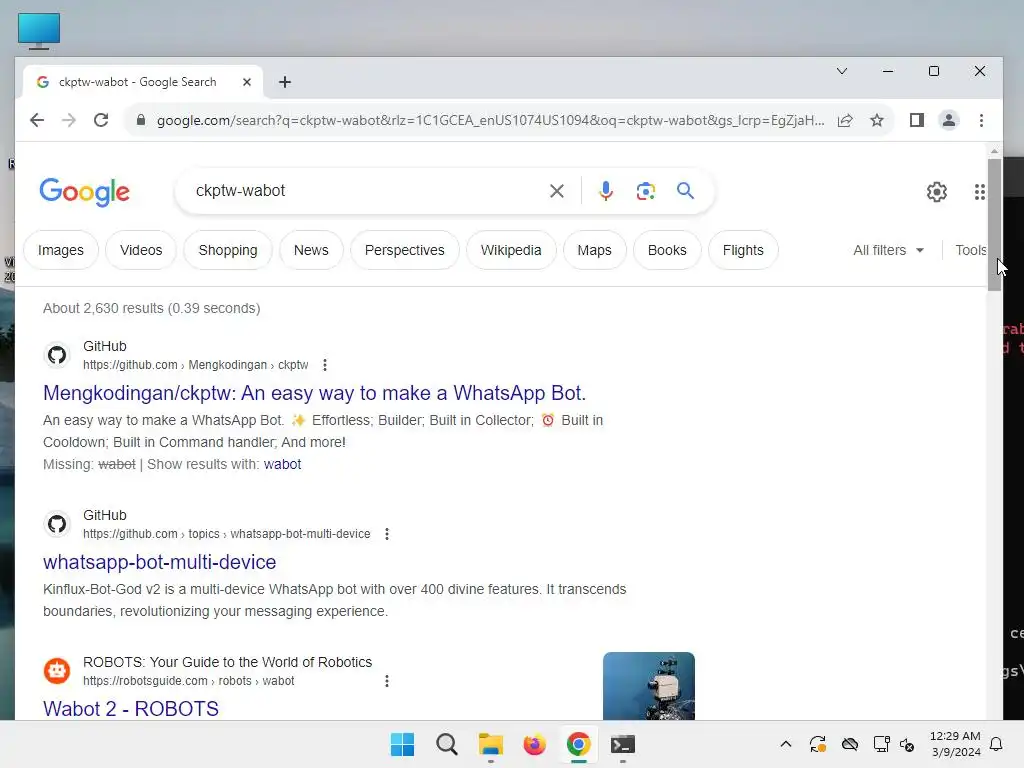Filter results by Images
1024x768 pixels.
coord(61,250)
